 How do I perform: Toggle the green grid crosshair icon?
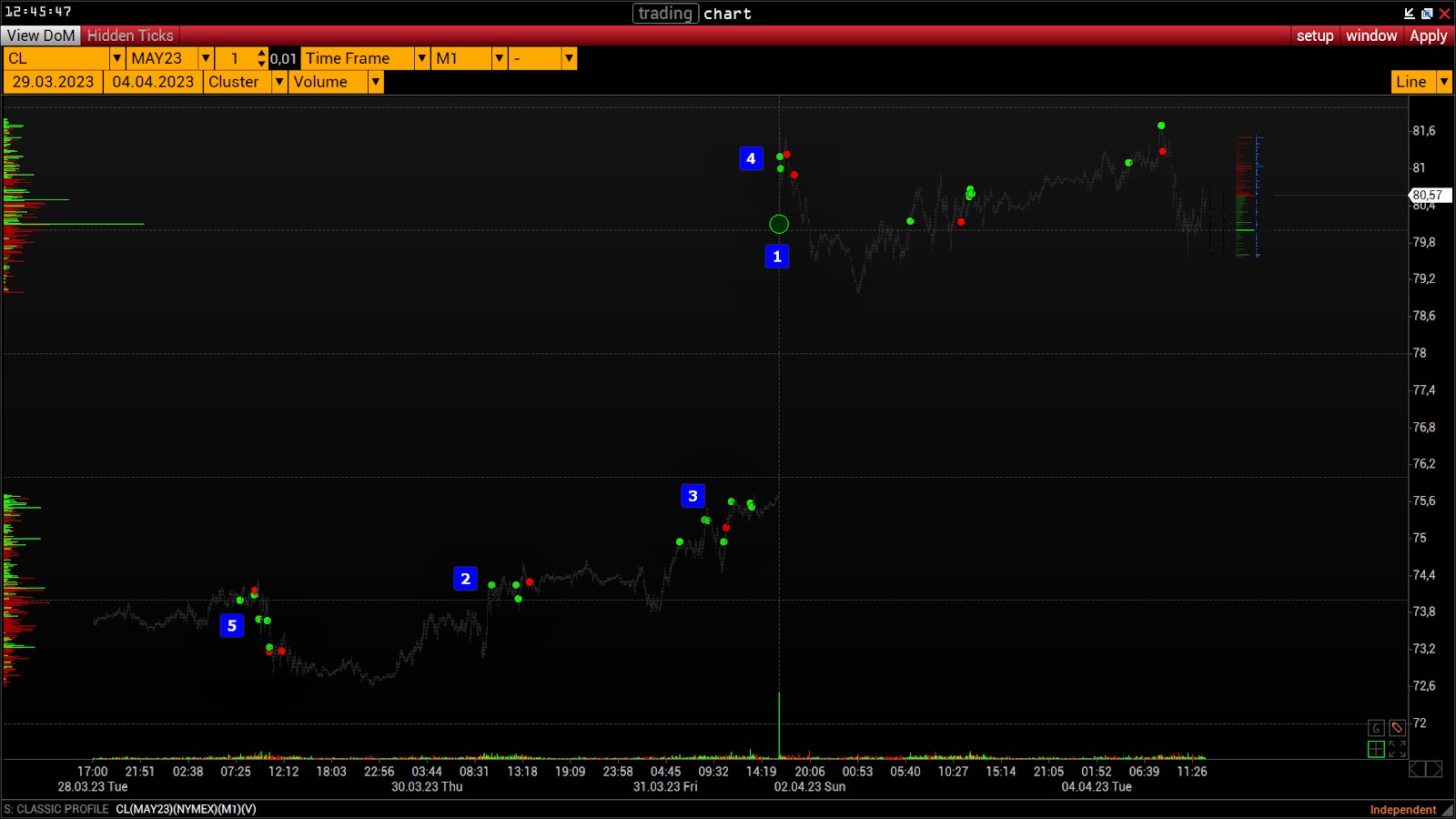(x=1376, y=749)
